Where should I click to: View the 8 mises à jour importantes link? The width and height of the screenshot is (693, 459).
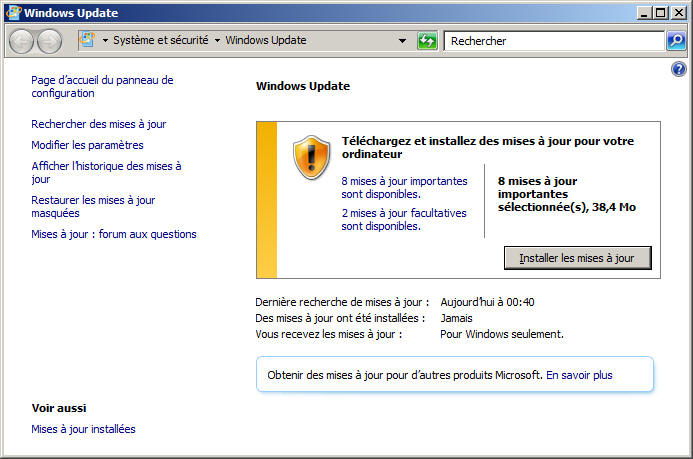pos(404,187)
